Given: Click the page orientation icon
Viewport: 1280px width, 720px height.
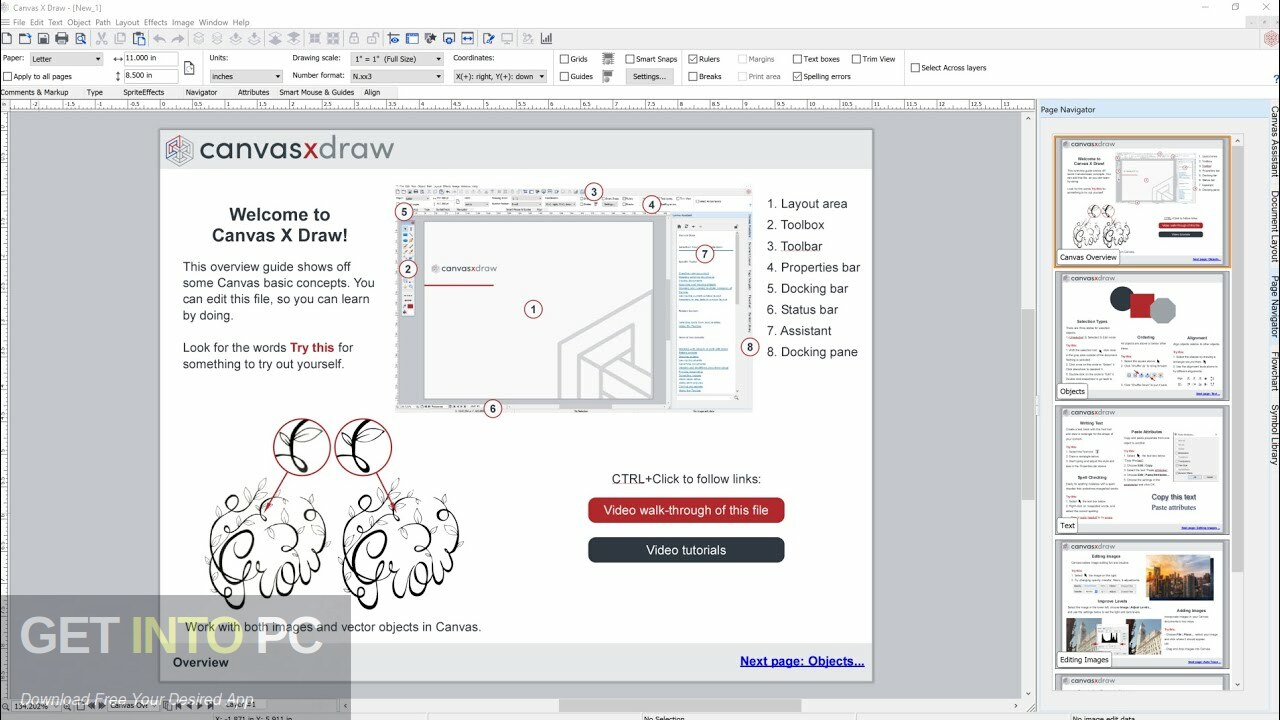Looking at the screenshot, I should (189, 67).
